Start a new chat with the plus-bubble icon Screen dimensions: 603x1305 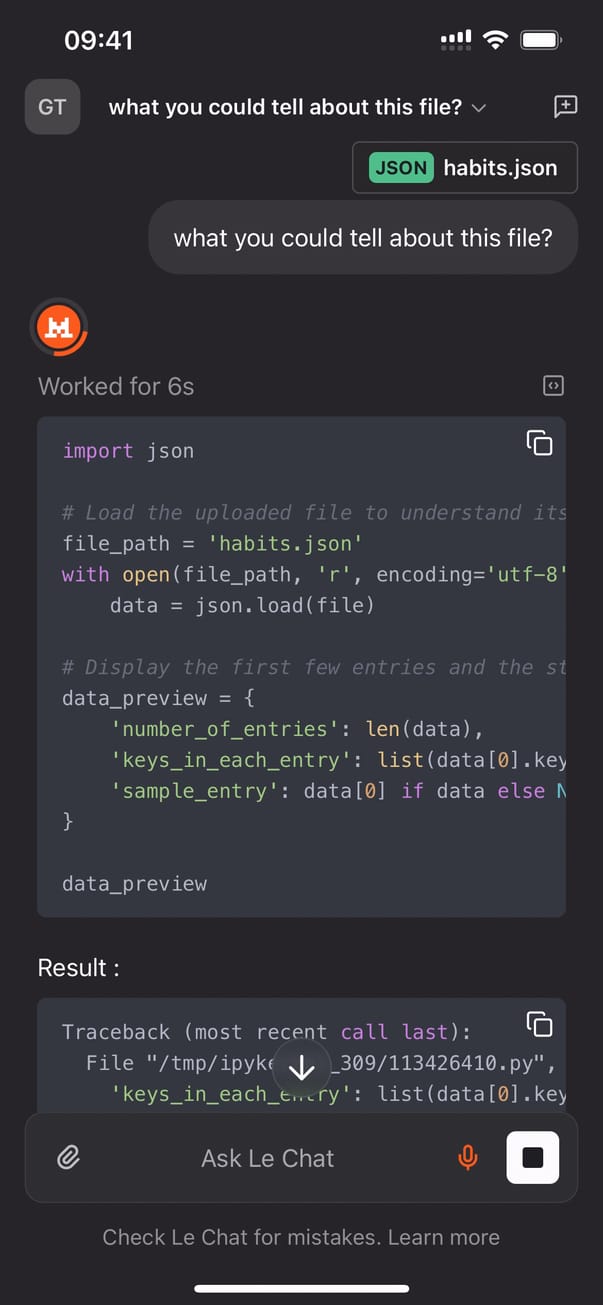pyautogui.click(x=565, y=107)
